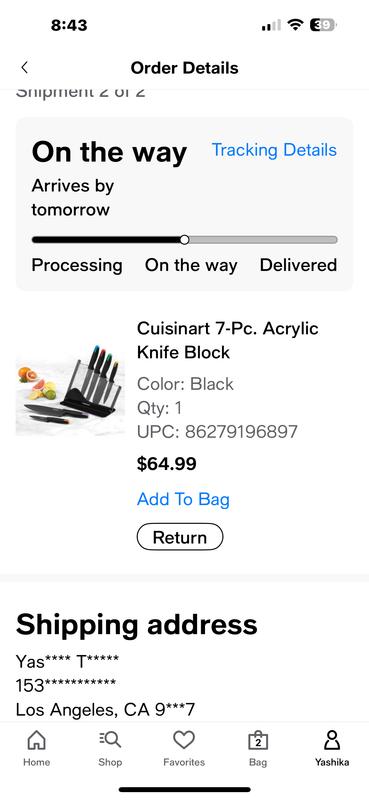Viewport: 369px width, 800px height.
Task: Tap the battery indicator in status bar
Action: (323, 25)
